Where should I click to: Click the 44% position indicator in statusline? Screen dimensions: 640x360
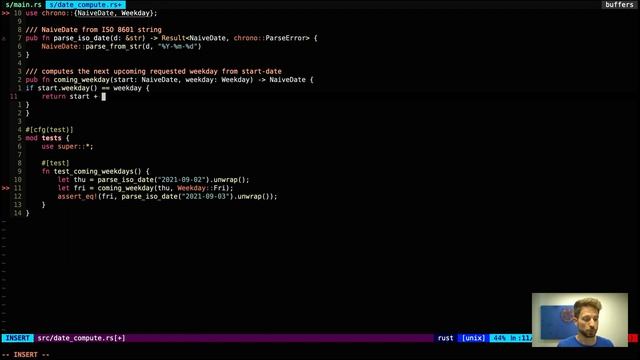click(500, 338)
